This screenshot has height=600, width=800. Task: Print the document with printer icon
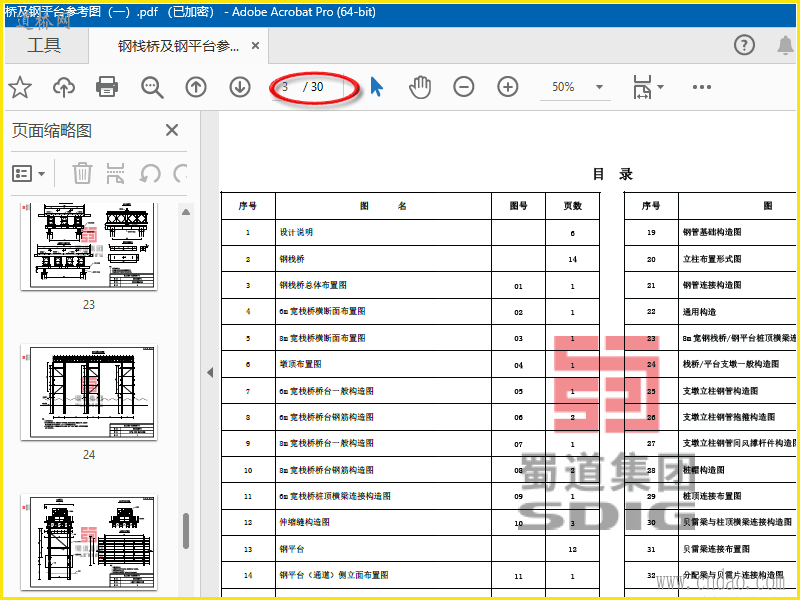[107, 87]
